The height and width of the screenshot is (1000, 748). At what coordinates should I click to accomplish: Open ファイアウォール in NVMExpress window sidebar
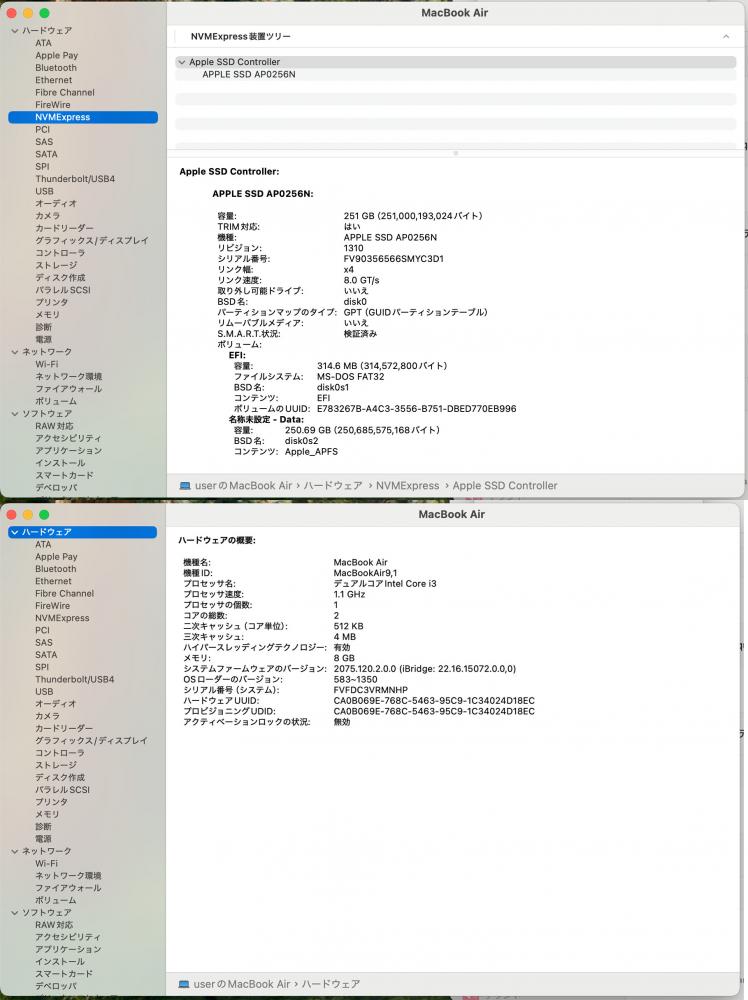point(69,389)
